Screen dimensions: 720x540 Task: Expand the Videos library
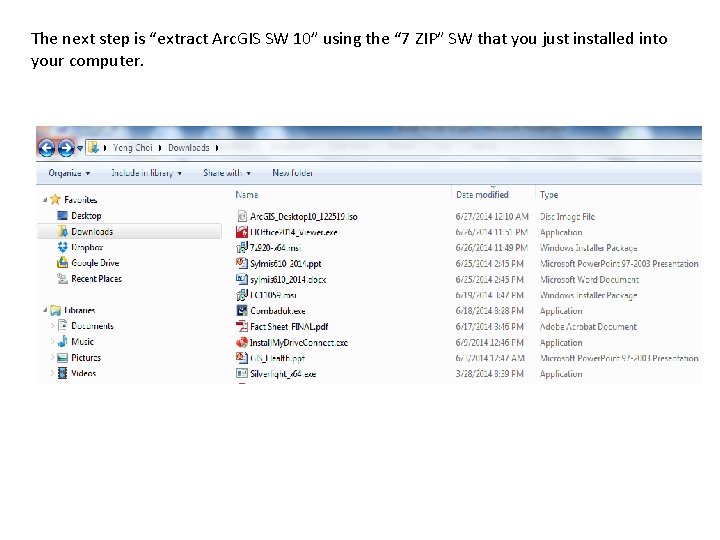point(52,373)
